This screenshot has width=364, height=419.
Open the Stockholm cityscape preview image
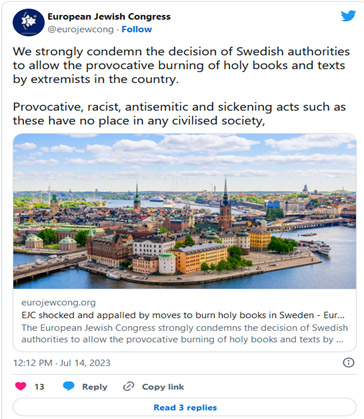tap(185, 211)
